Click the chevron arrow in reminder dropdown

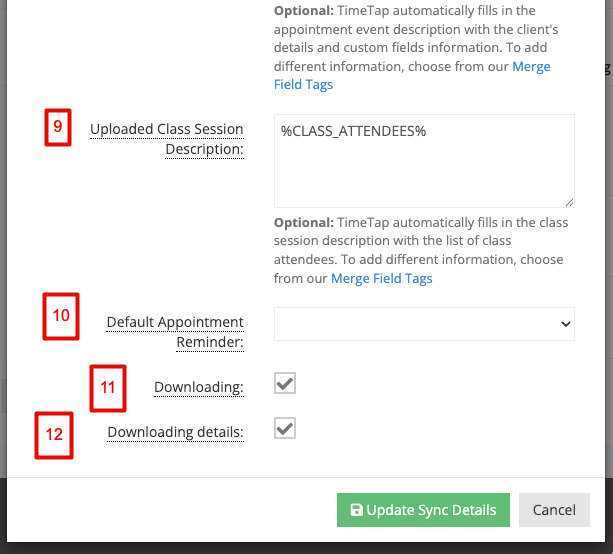565,324
